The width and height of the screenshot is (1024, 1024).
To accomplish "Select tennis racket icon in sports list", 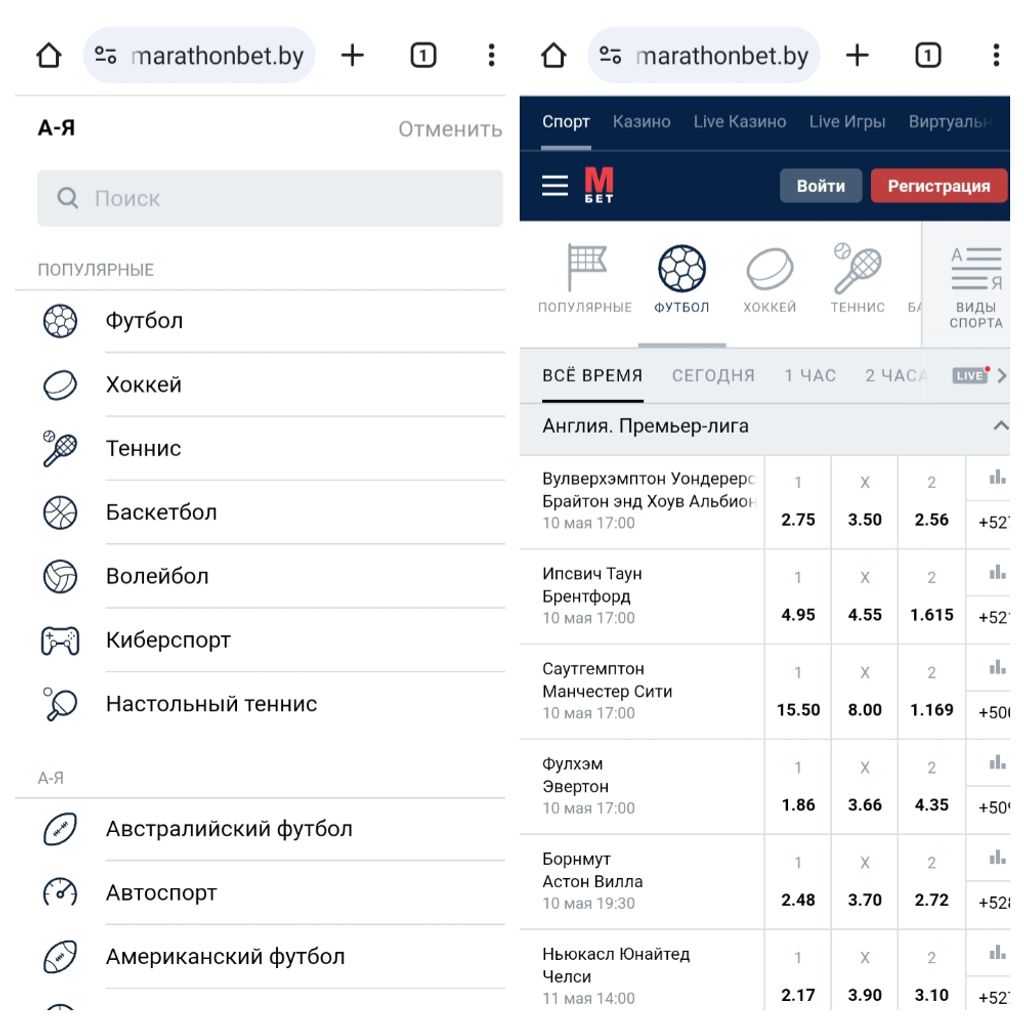I will [x=60, y=449].
